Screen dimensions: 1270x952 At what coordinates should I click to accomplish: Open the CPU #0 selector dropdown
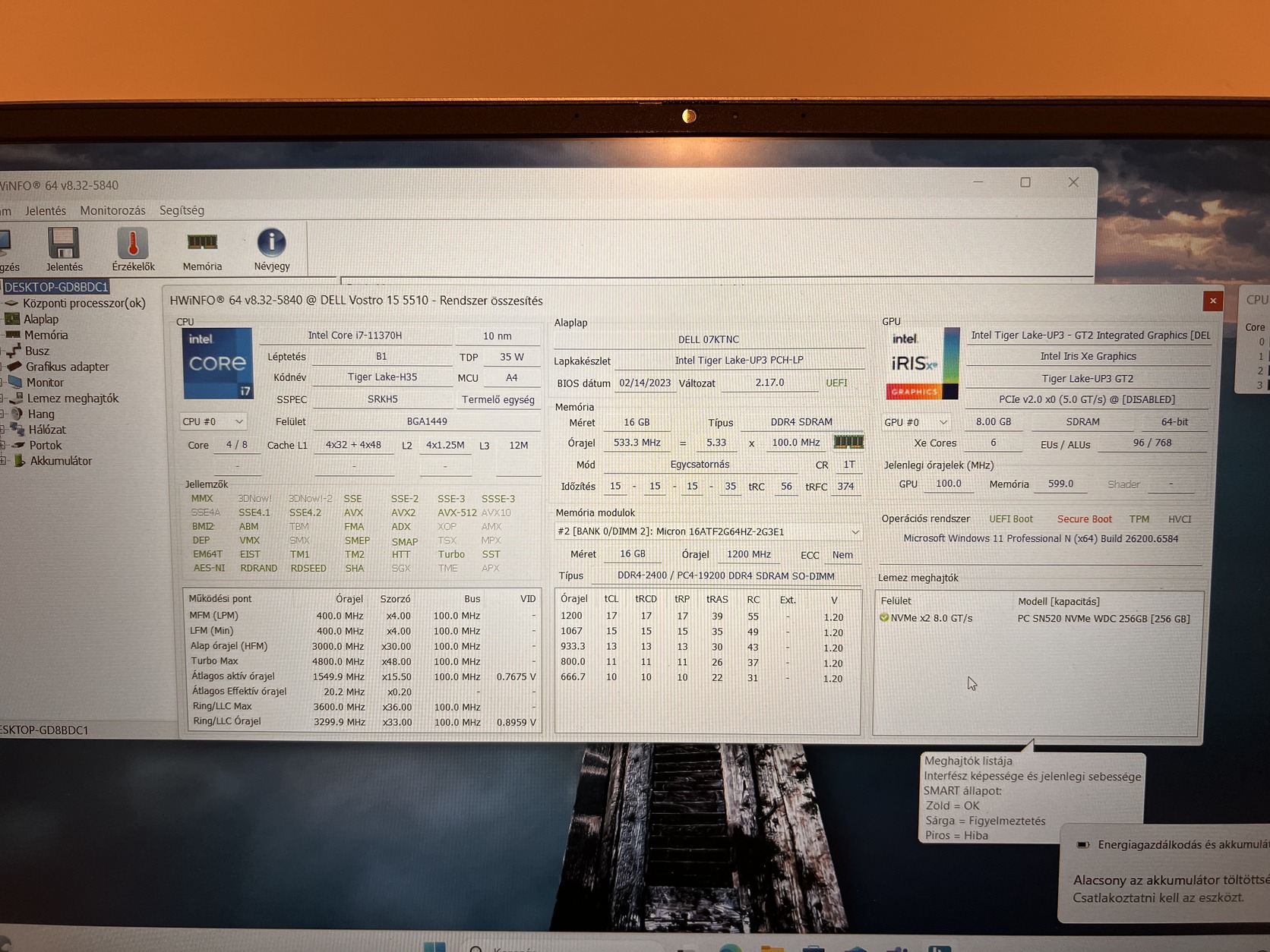point(213,421)
